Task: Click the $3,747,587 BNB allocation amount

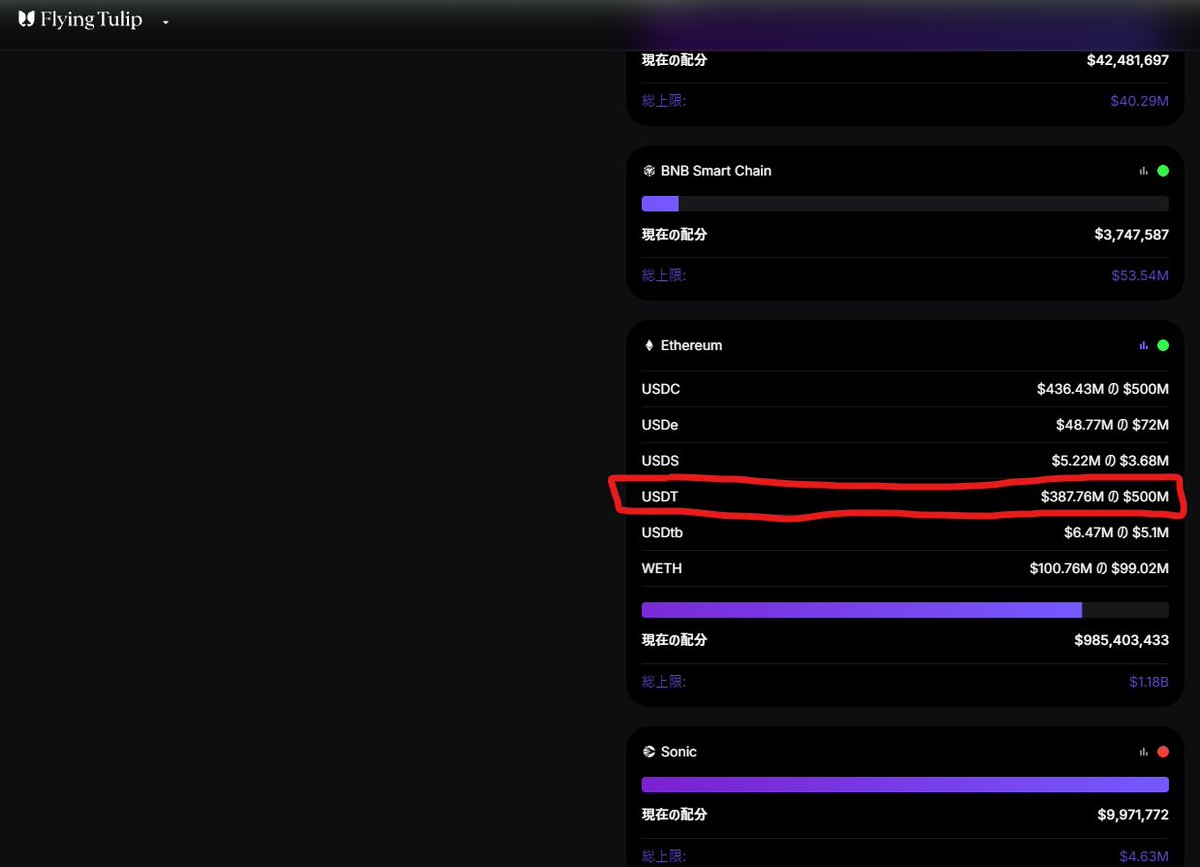Action: coord(1131,234)
